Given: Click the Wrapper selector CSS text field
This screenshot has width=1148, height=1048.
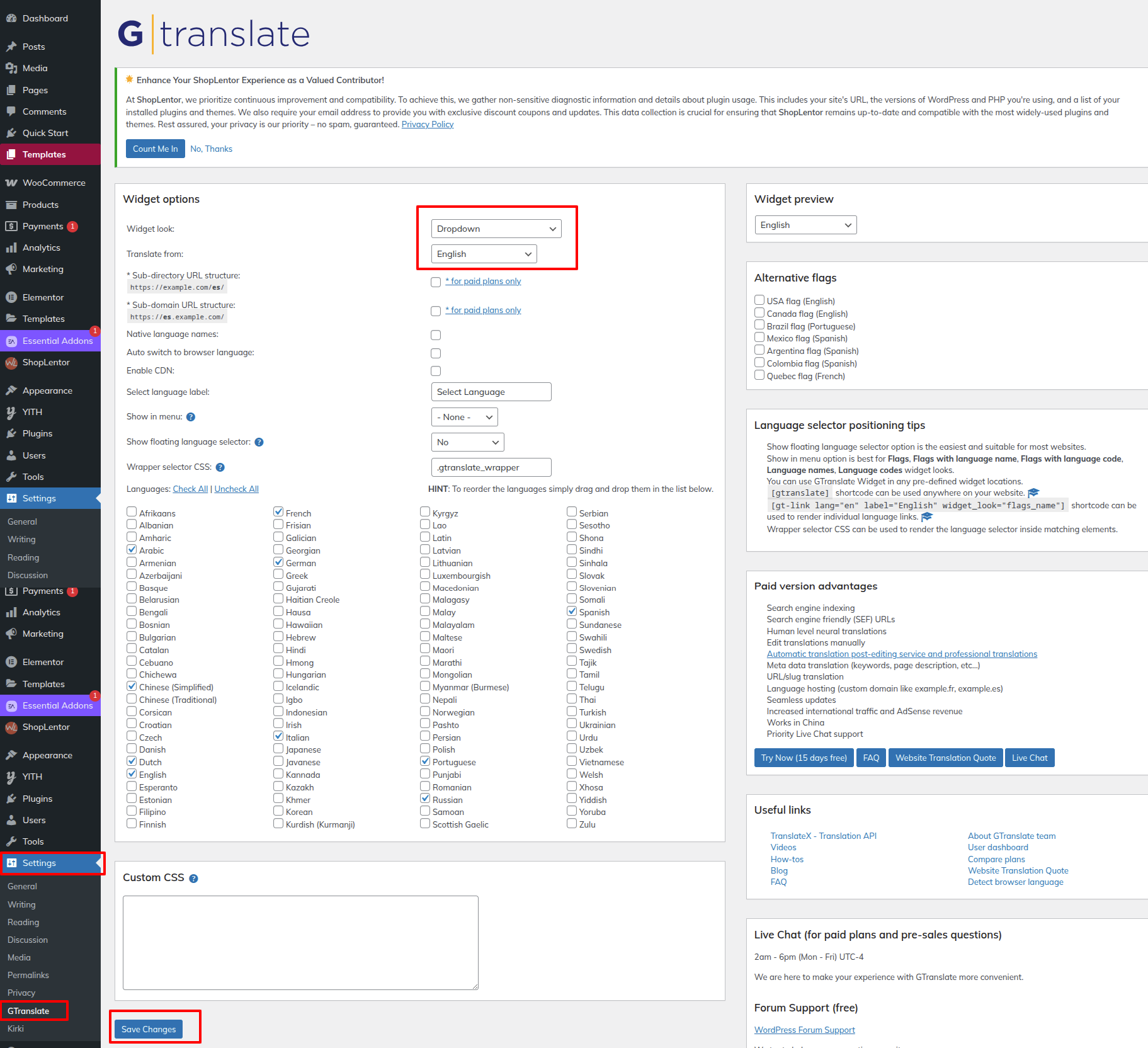Looking at the screenshot, I should 491,467.
